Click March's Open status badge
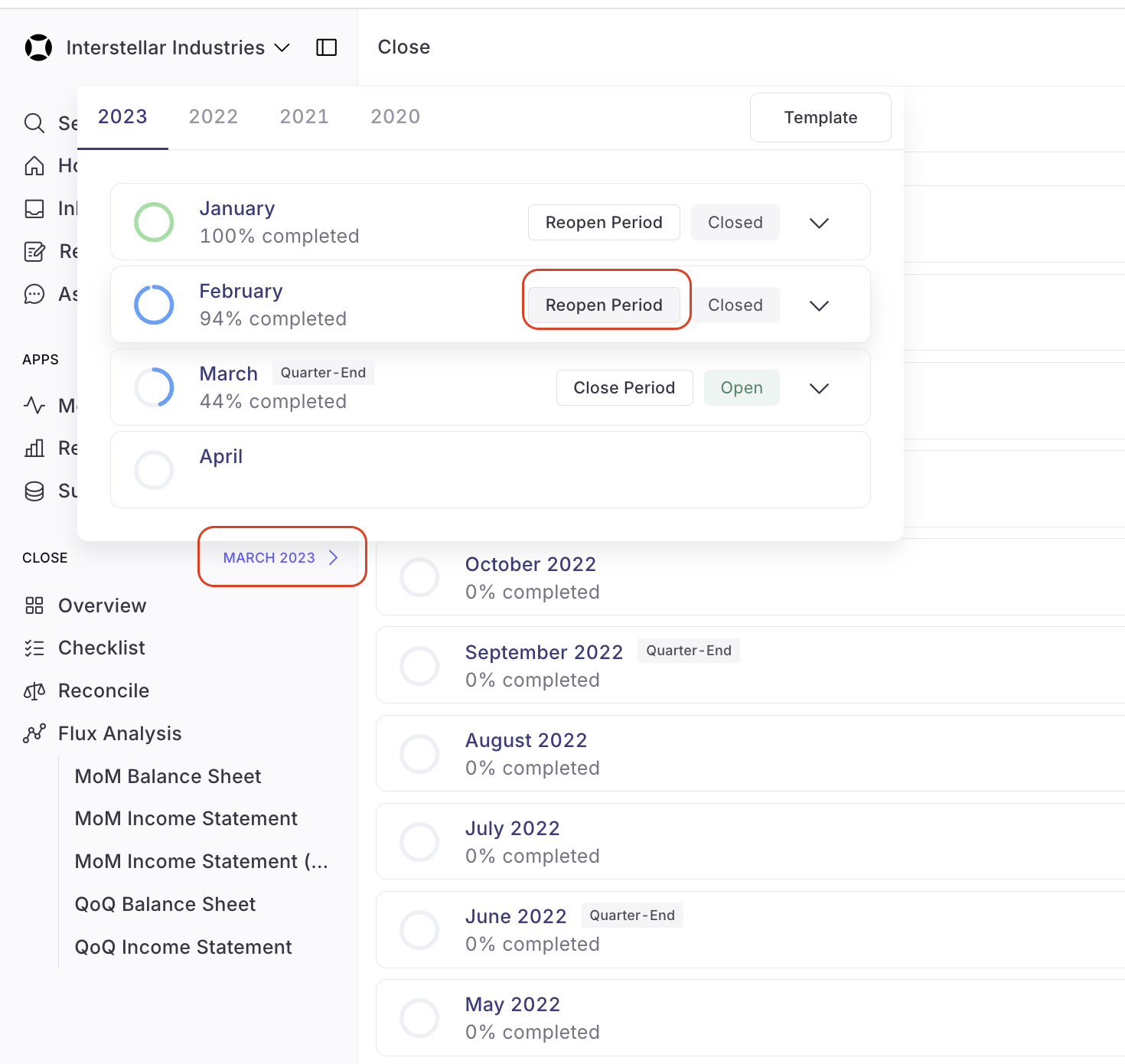The image size is (1125, 1064). [x=742, y=387]
